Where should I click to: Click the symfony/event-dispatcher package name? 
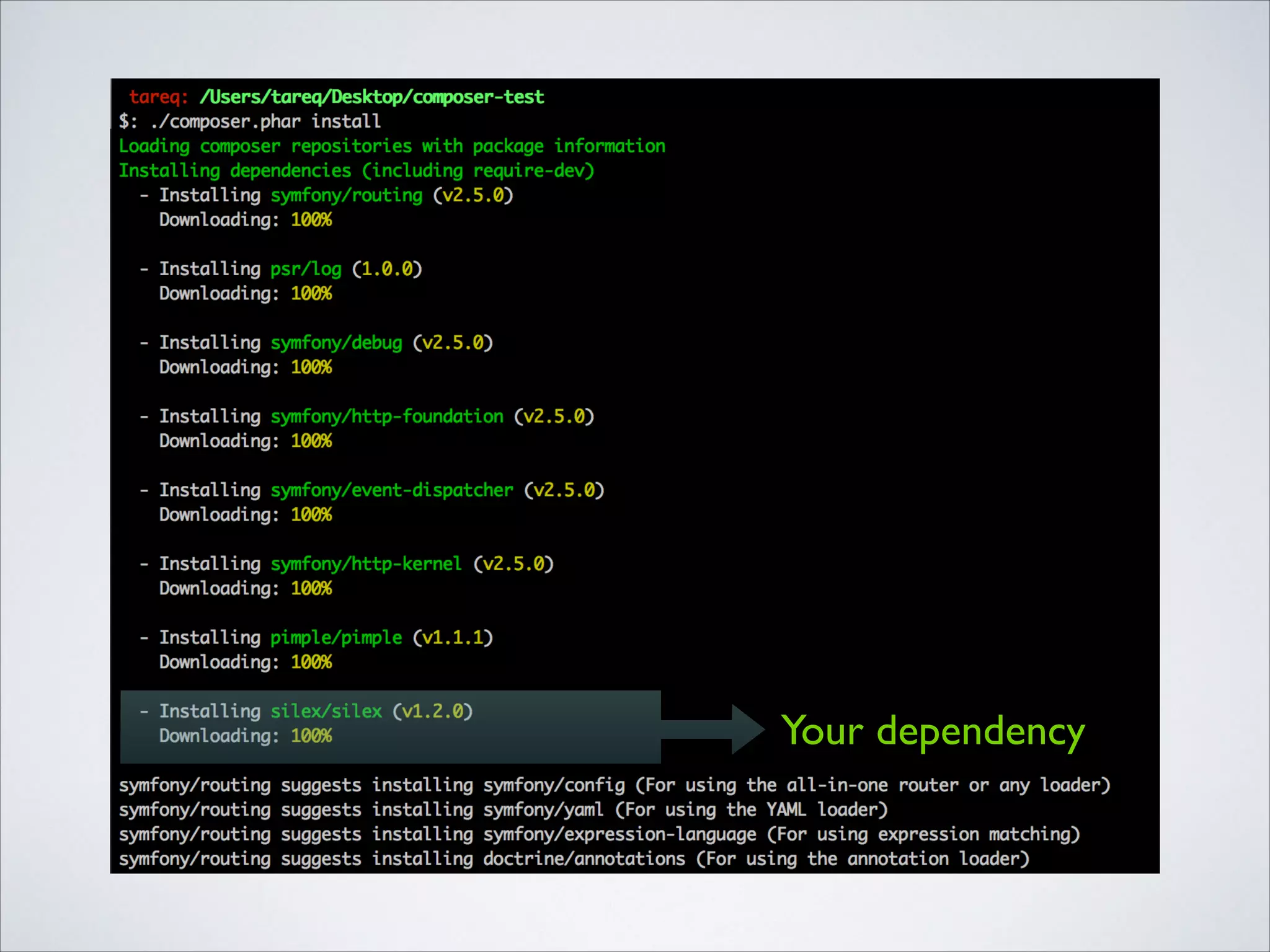tap(392, 490)
